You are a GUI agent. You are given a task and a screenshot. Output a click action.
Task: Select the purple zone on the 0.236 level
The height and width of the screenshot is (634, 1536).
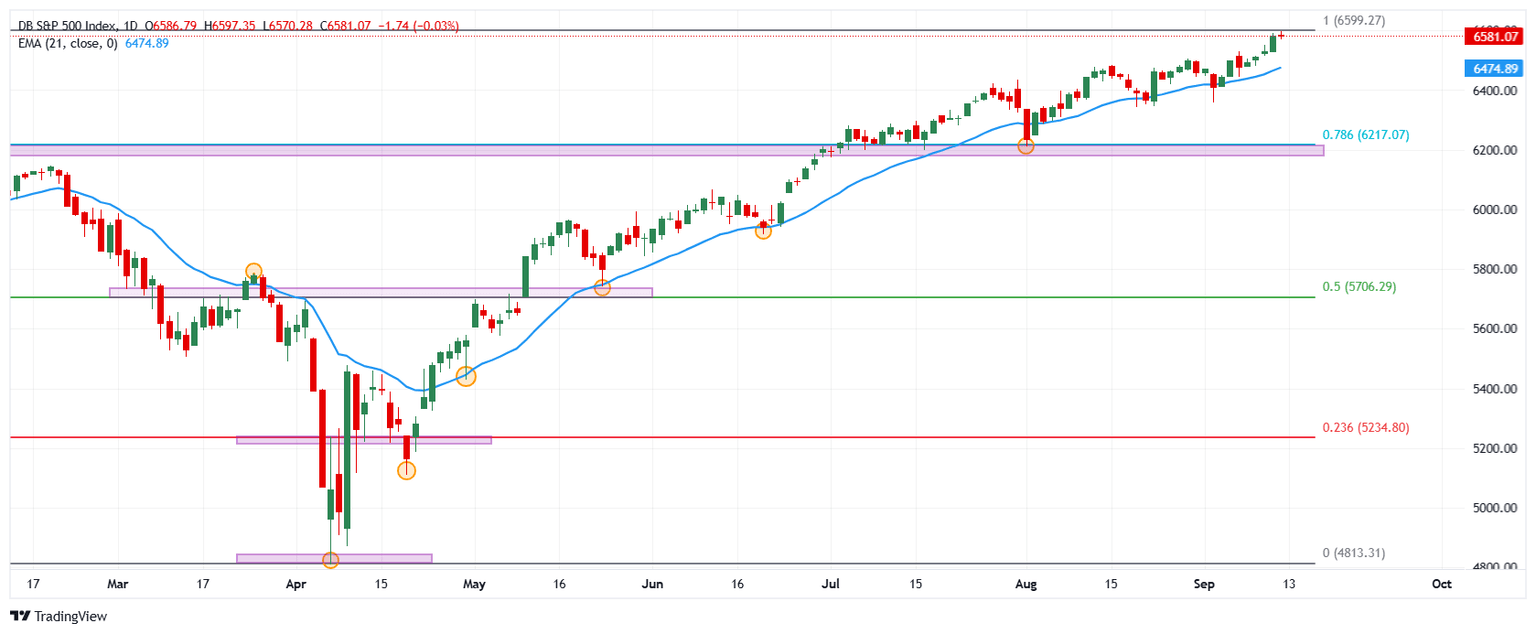click(364, 440)
